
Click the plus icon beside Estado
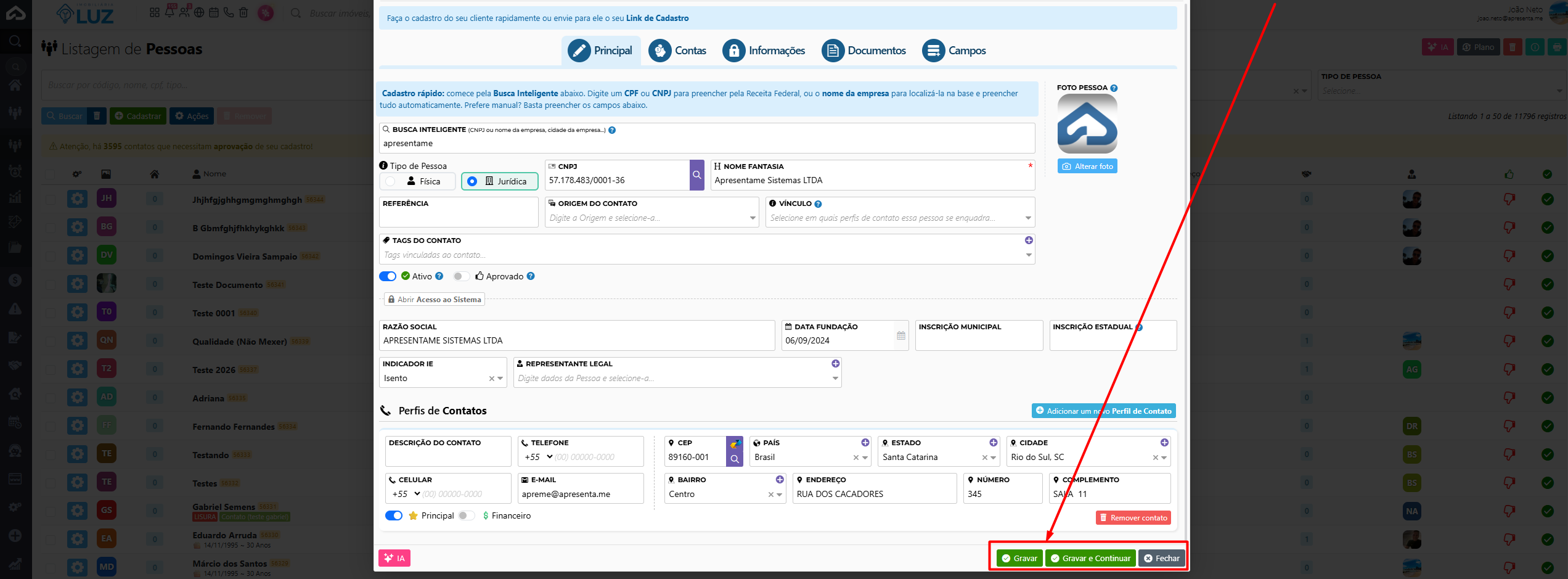pyautogui.click(x=993, y=443)
